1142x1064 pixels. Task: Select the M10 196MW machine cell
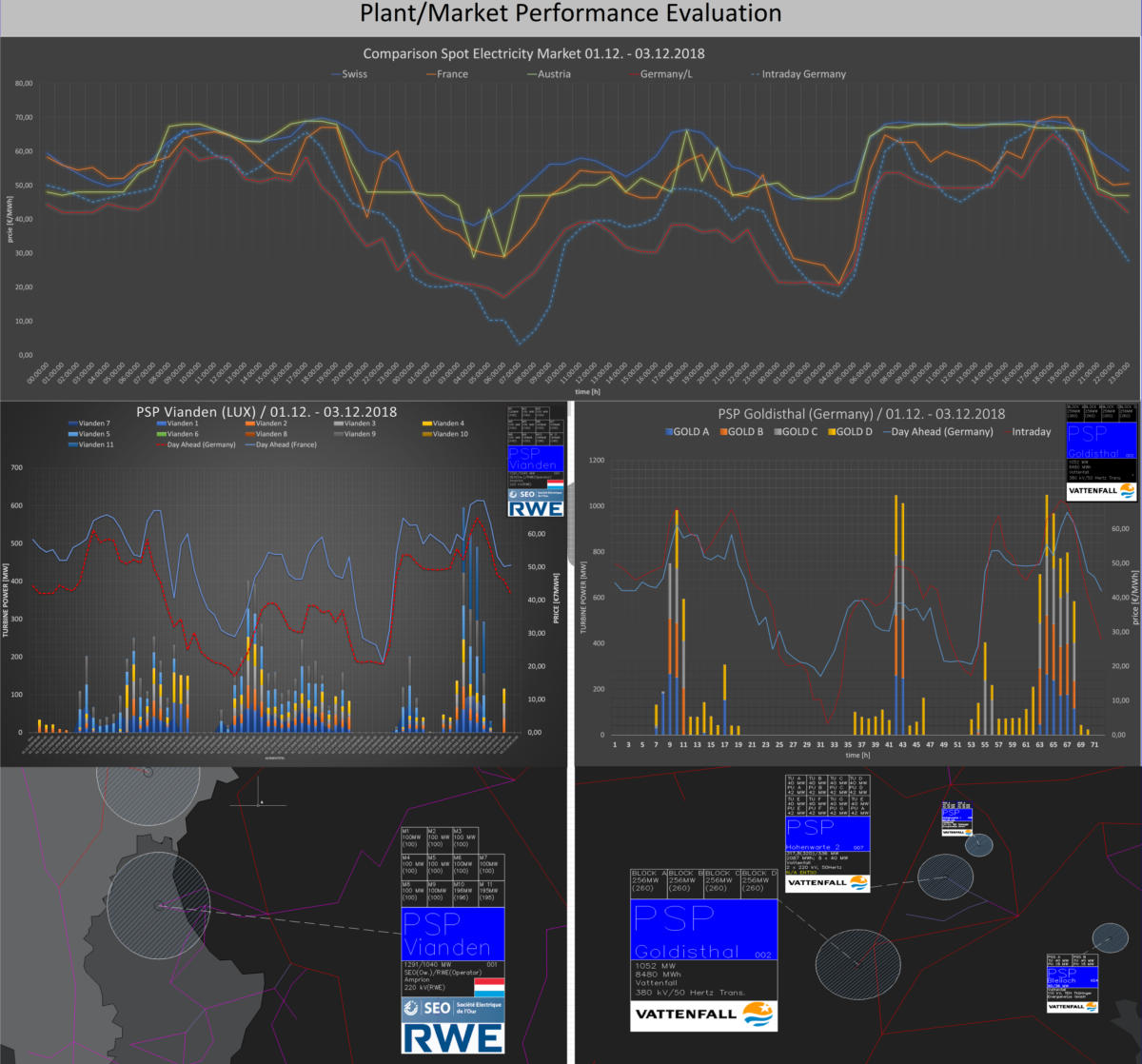pyautogui.click(x=465, y=892)
